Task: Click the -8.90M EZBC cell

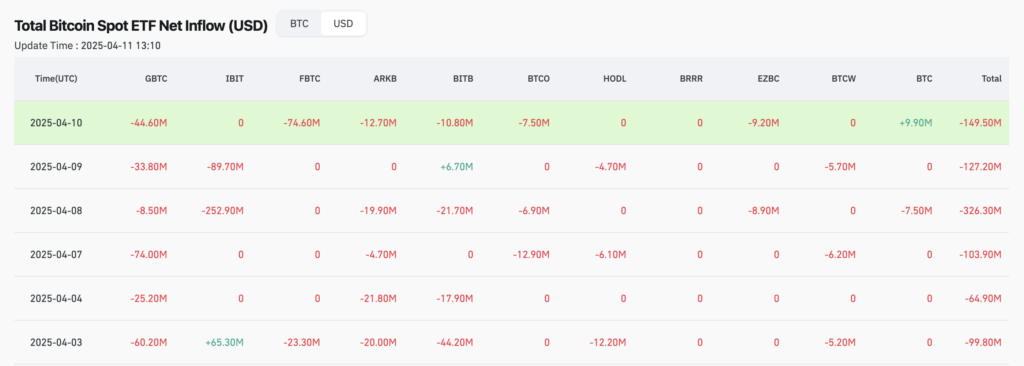Action: [x=763, y=210]
